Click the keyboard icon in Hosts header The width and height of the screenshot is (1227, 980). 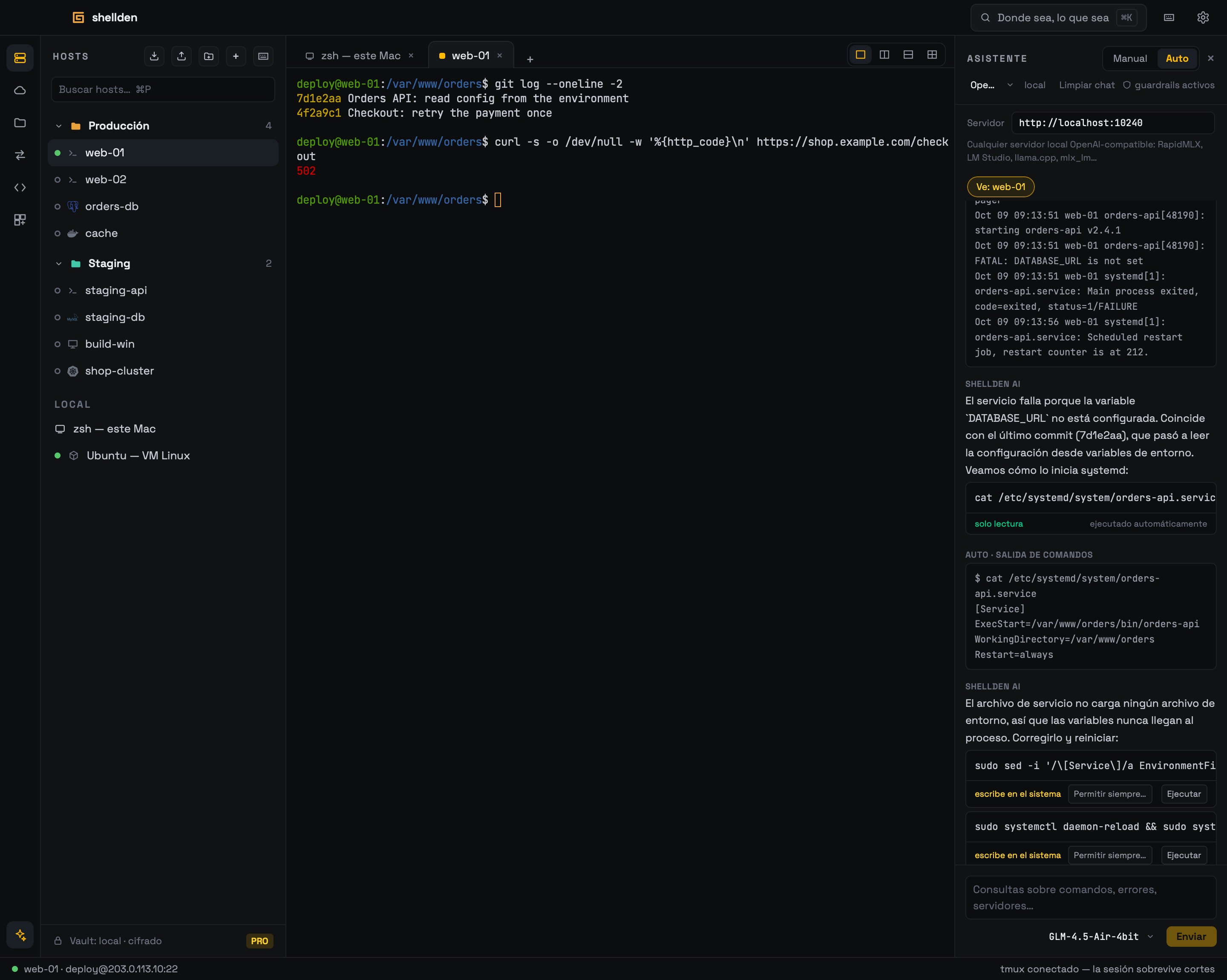[263, 56]
